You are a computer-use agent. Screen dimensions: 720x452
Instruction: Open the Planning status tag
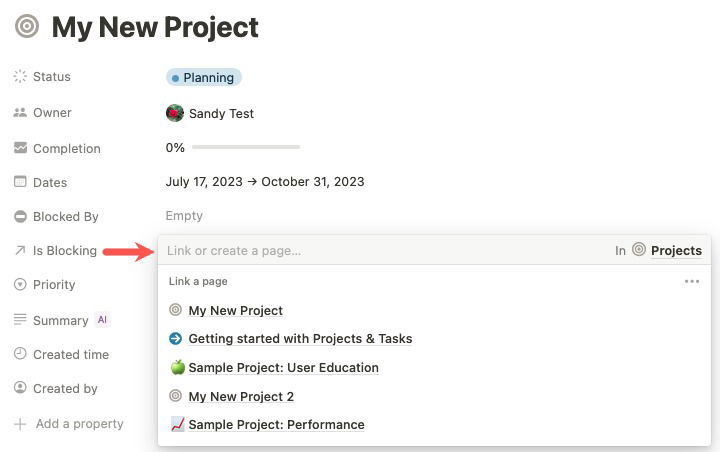[x=203, y=77]
